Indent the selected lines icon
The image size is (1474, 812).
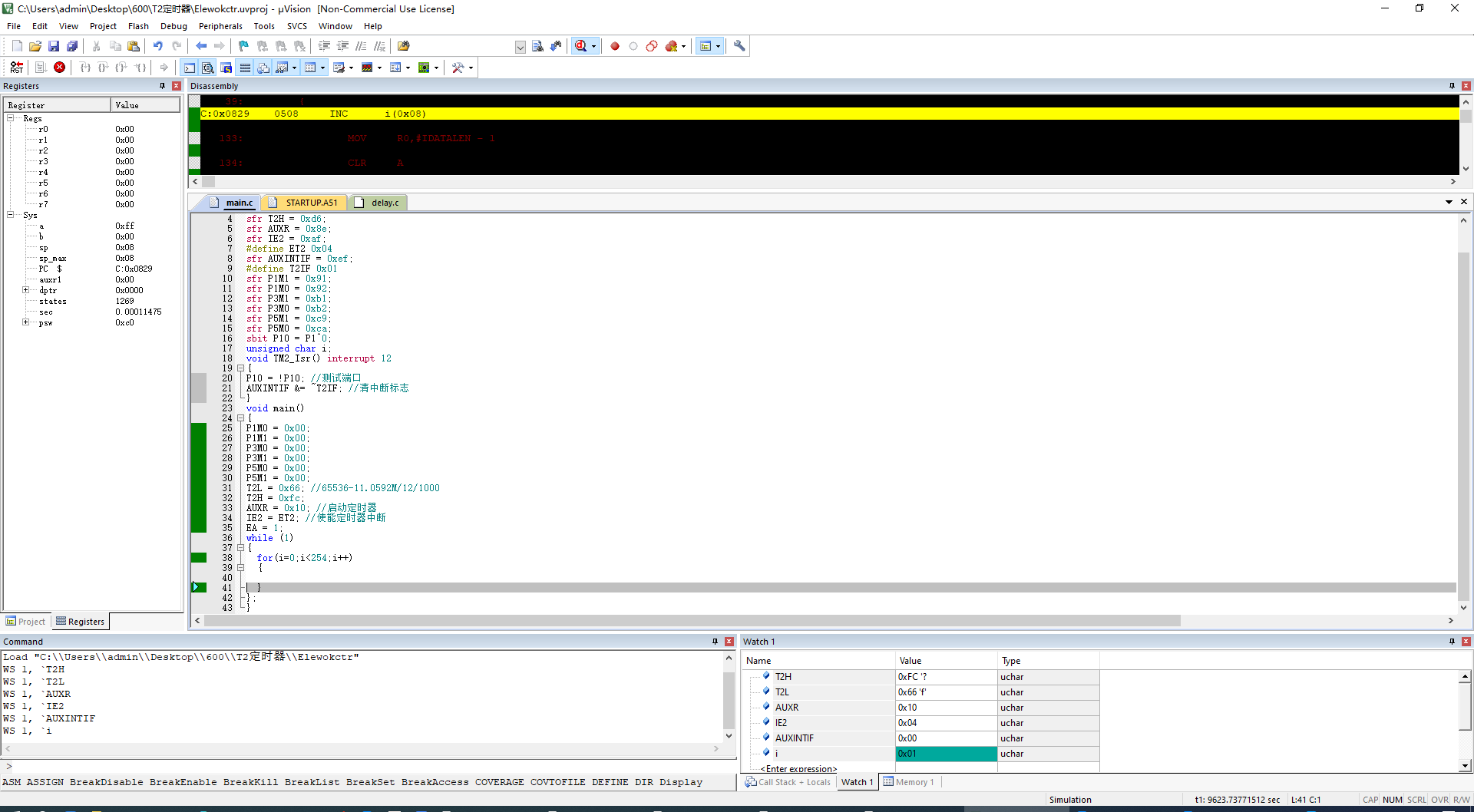[x=325, y=46]
